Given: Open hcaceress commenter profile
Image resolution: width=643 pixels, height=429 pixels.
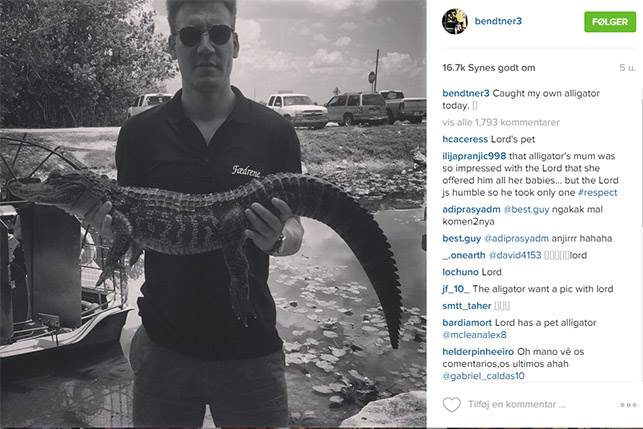Looking at the screenshot, I should tap(465, 139).
